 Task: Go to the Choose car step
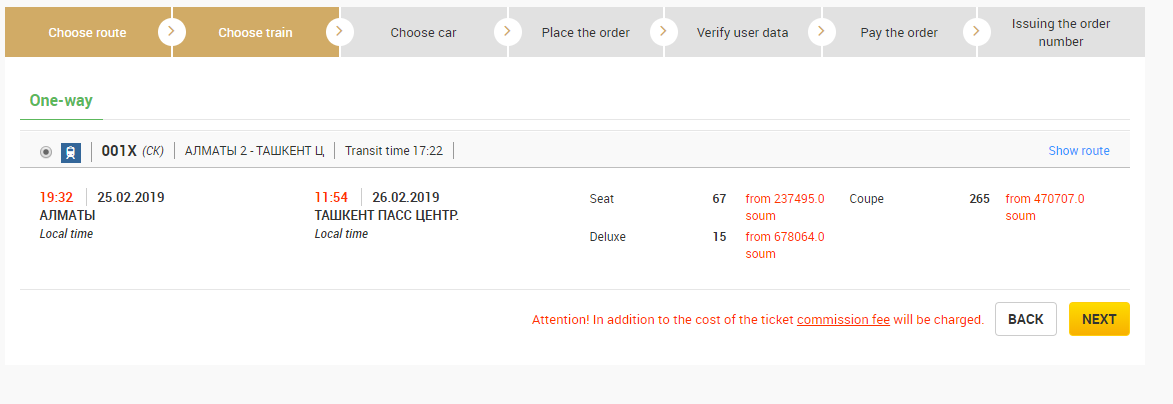point(423,33)
